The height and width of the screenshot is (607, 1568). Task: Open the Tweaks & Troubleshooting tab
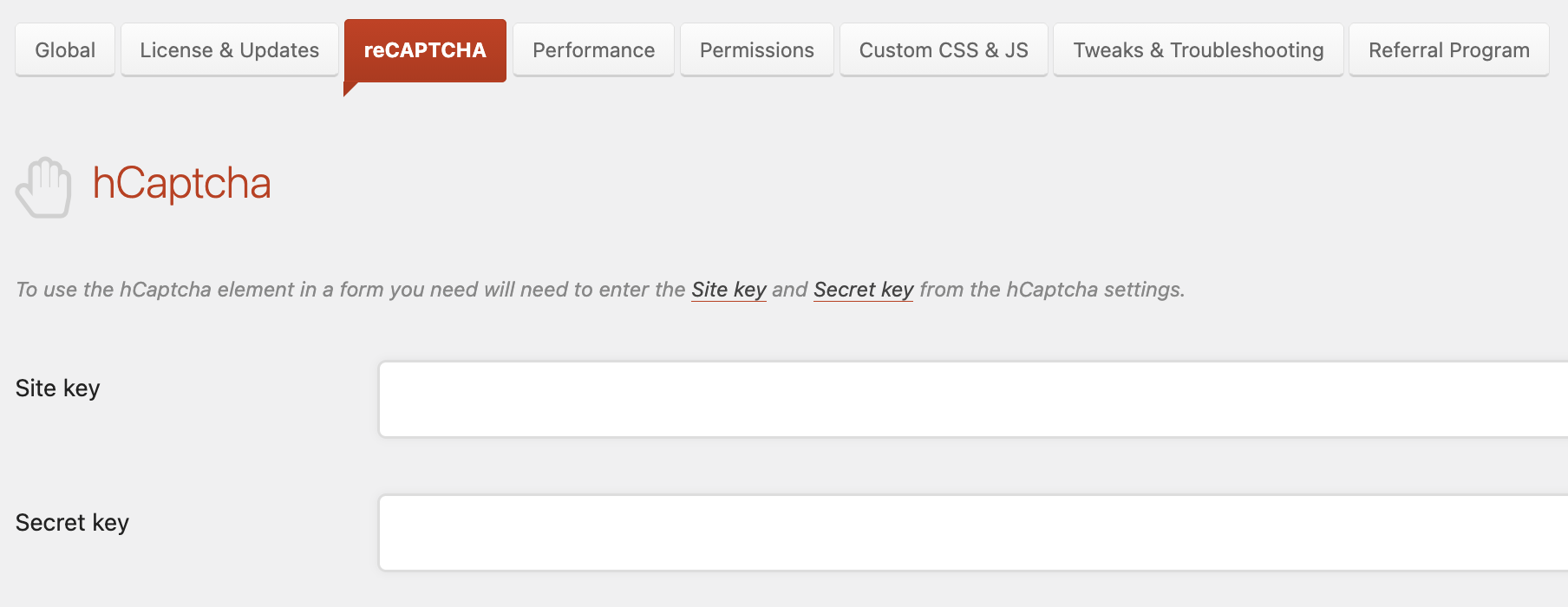point(1197,49)
